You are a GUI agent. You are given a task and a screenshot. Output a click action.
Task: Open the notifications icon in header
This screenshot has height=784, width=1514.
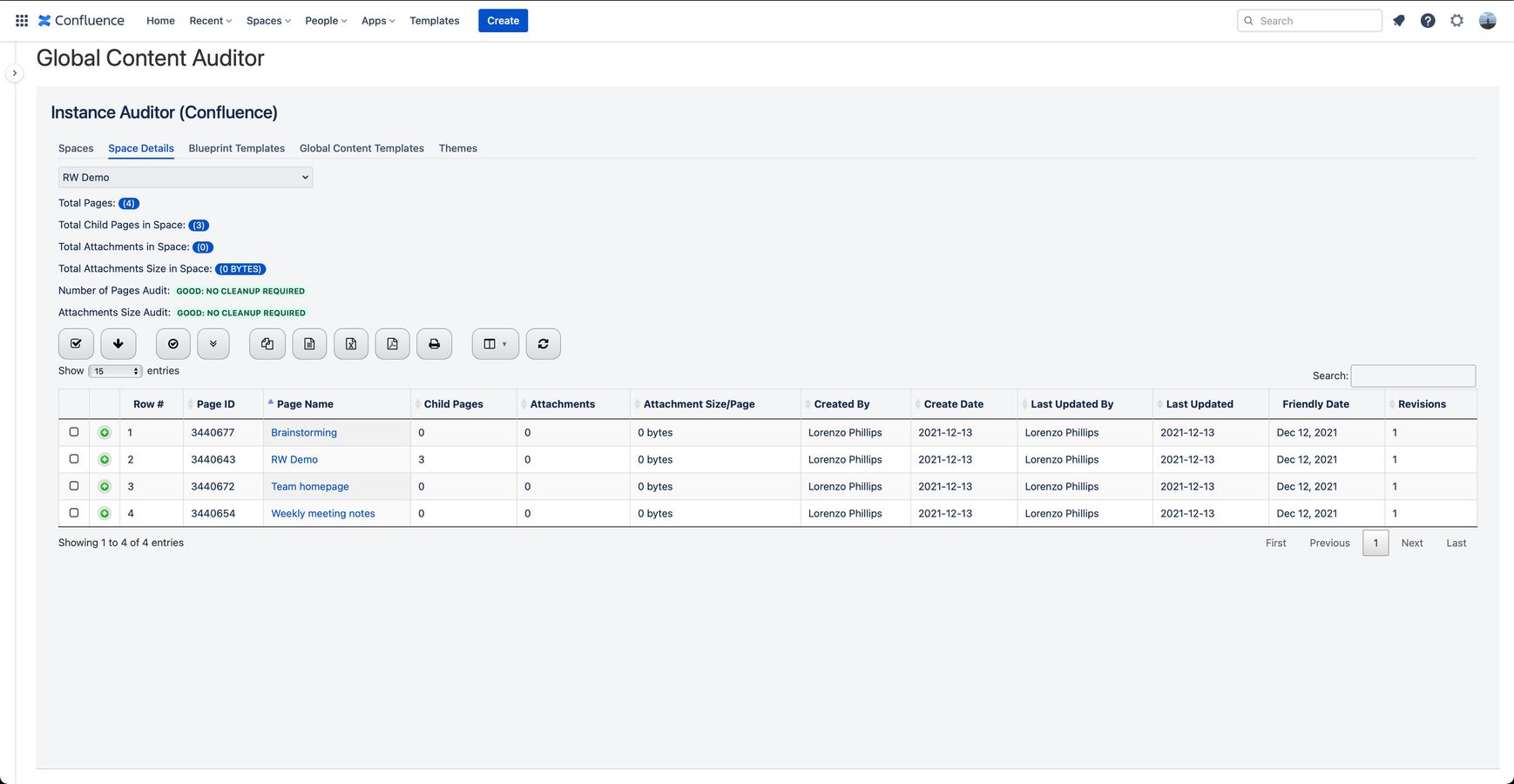pos(1399,20)
